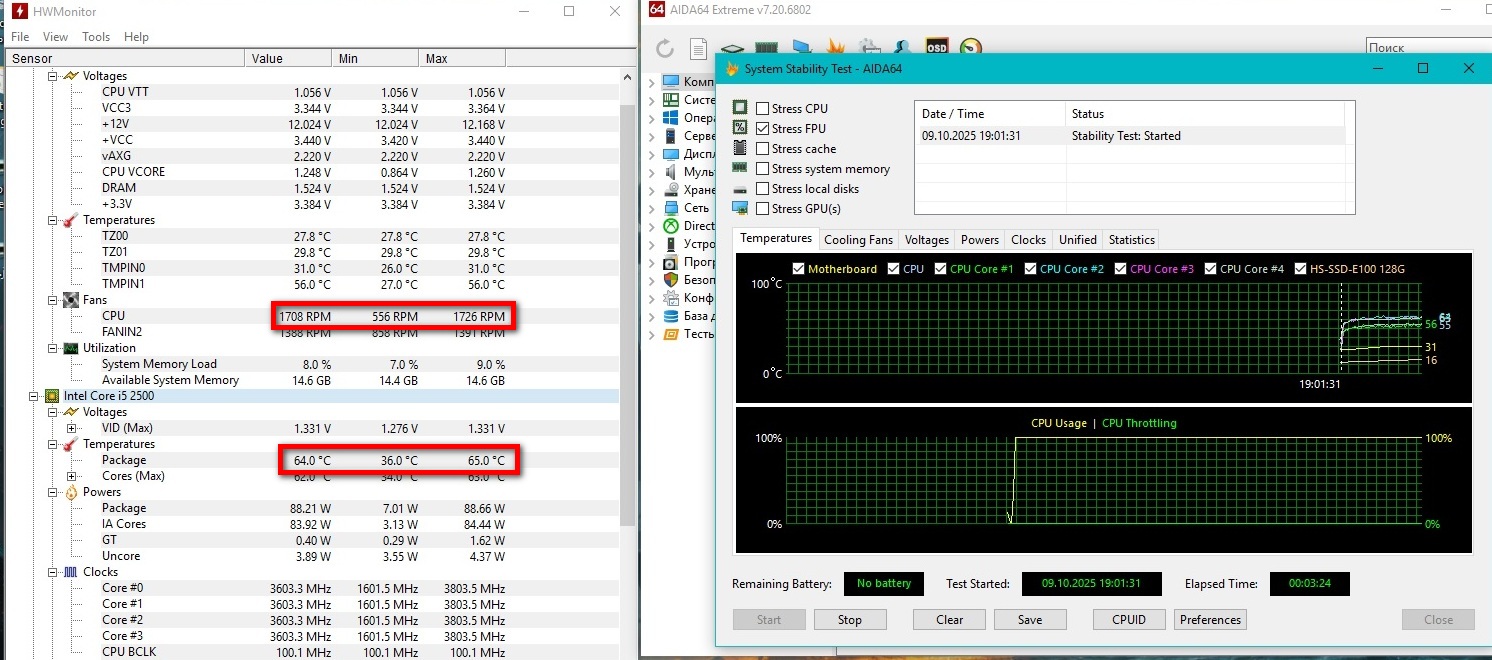Click the Xbox DirectX icon in AIDA64 sidebar
1492x660 pixels.
(671, 226)
